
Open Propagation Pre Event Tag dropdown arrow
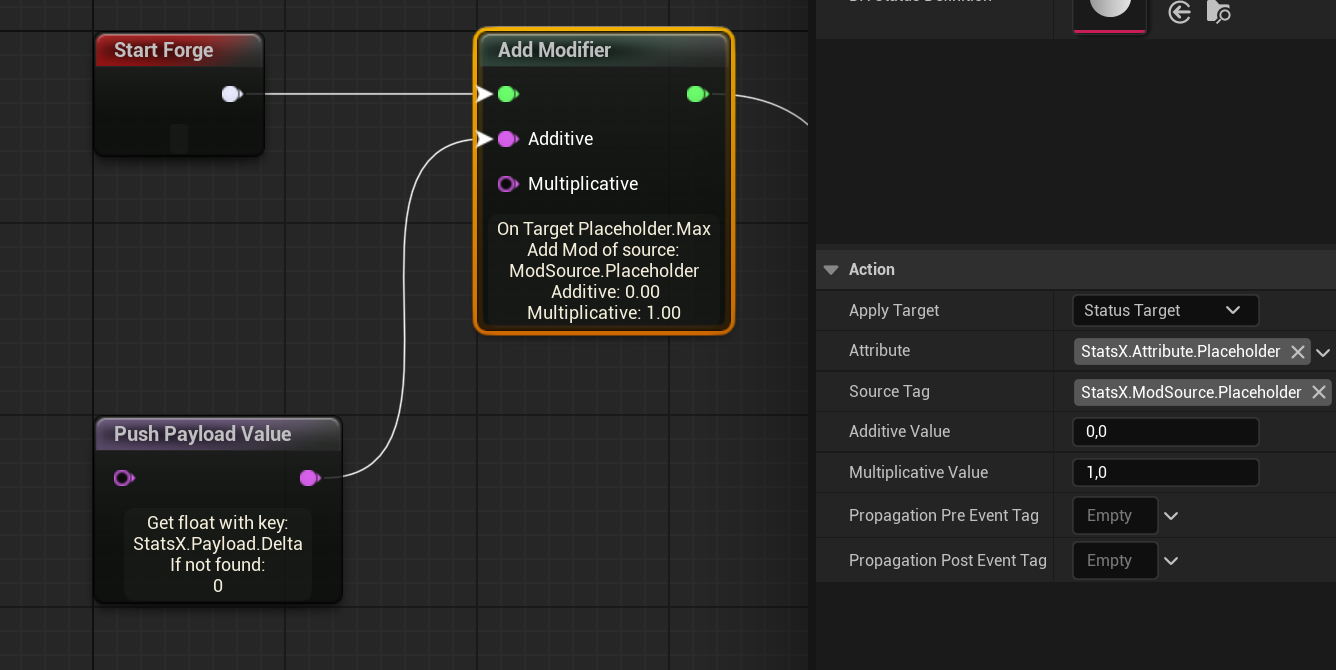1171,516
